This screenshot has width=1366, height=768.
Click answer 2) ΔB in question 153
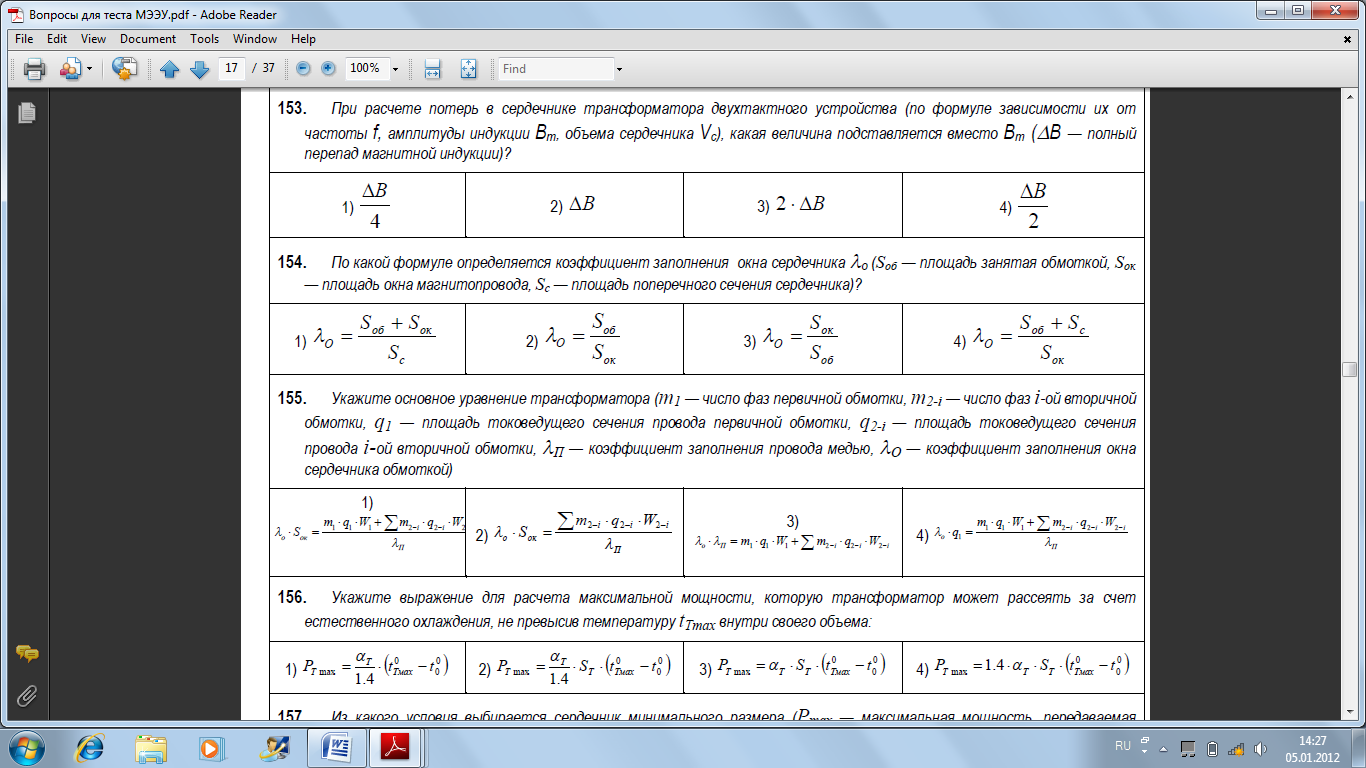point(573,205)
